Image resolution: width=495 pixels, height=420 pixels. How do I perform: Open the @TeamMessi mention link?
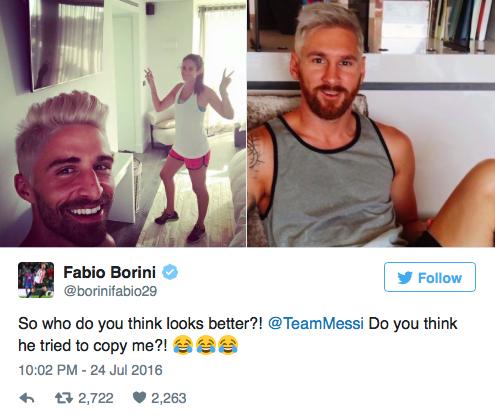316,323
